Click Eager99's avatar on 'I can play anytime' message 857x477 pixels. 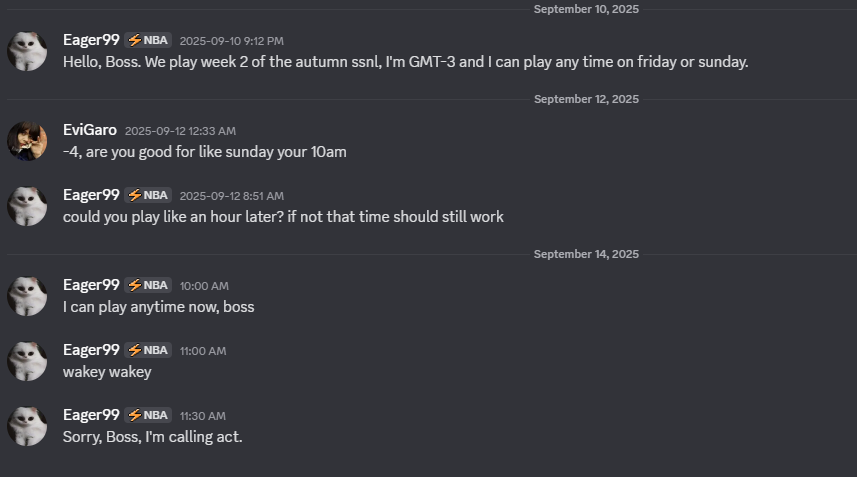[x=27, y=296]
